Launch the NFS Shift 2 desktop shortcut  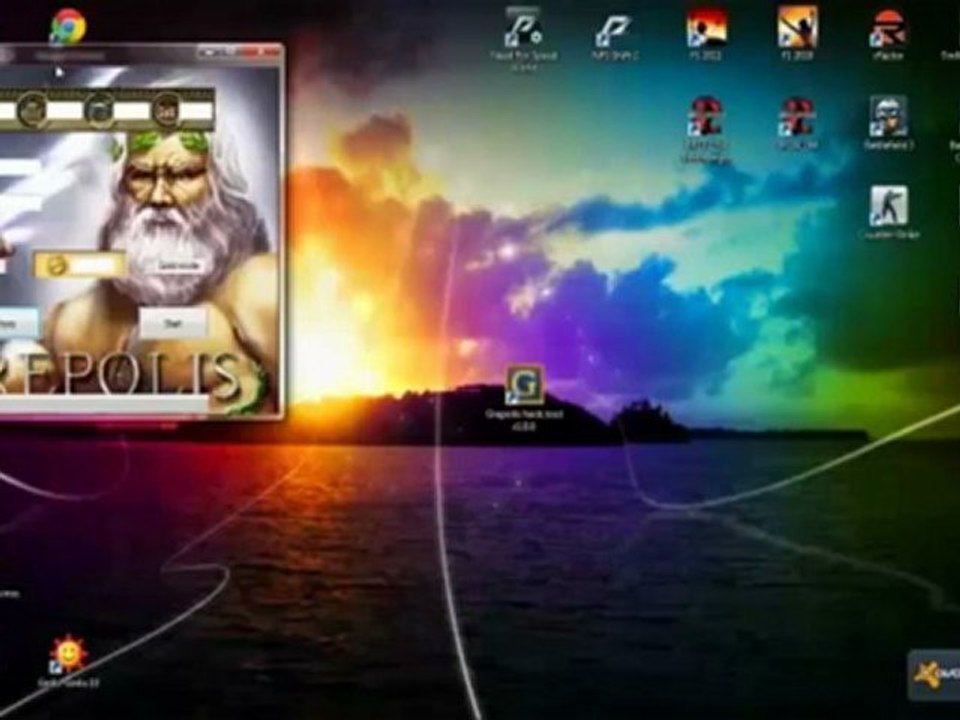click(x=614, y=29)
